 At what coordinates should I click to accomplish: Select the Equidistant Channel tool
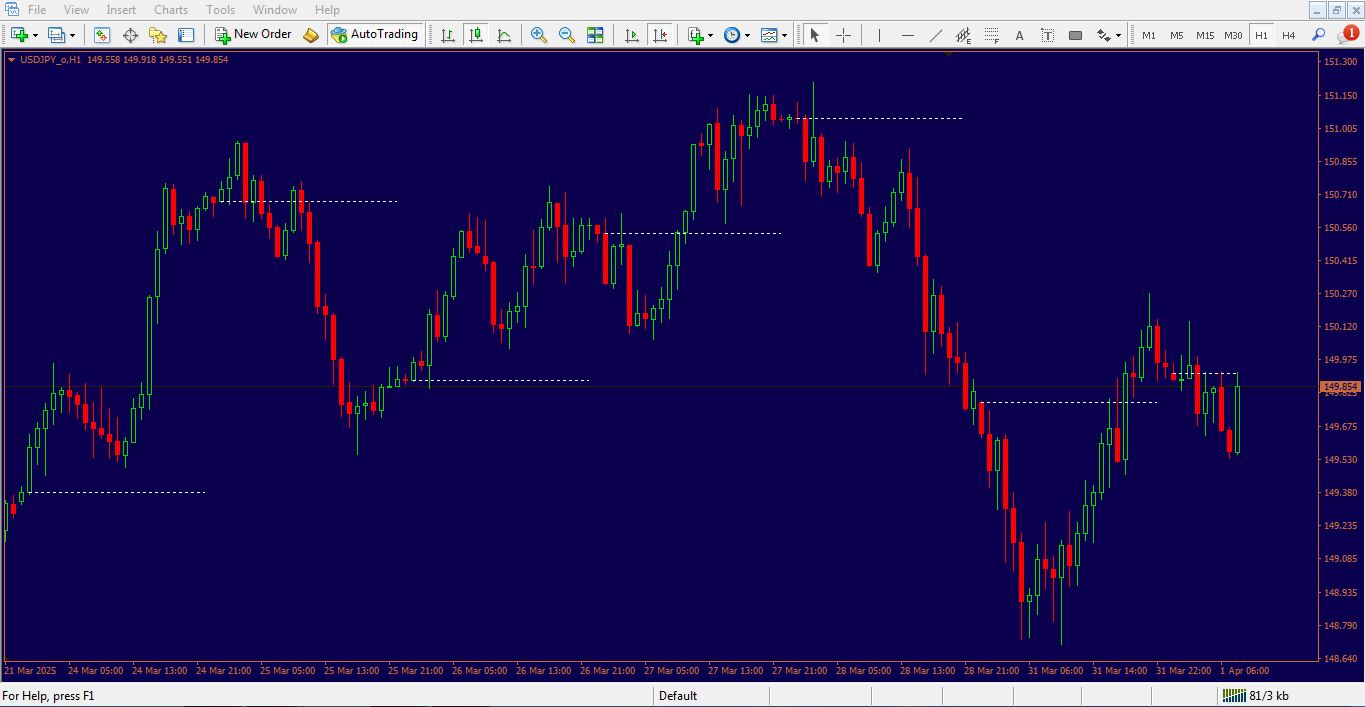pyautogui.click(x=963, y=35)
